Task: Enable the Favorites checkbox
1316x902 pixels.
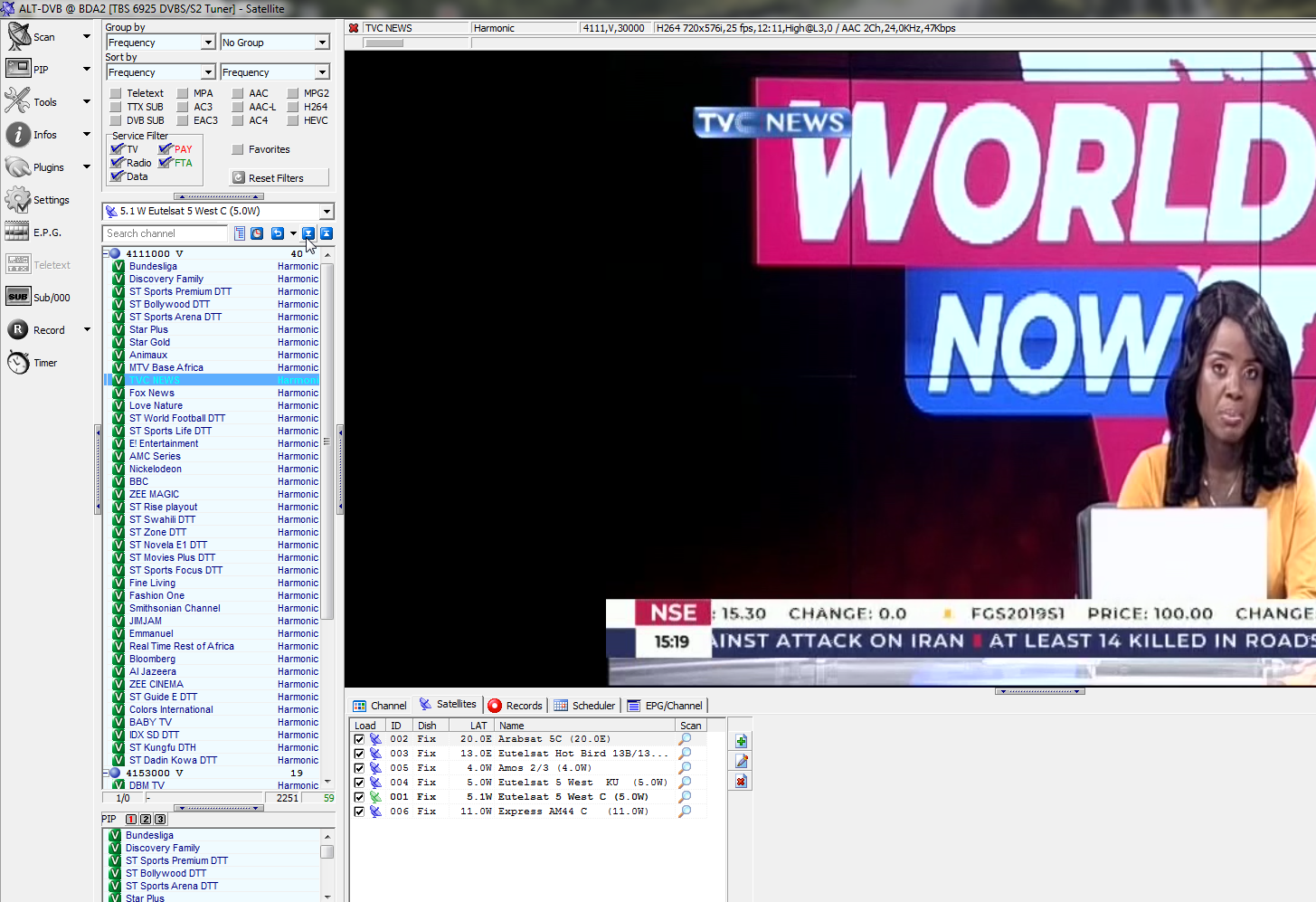Action: (x=238, y=149)
